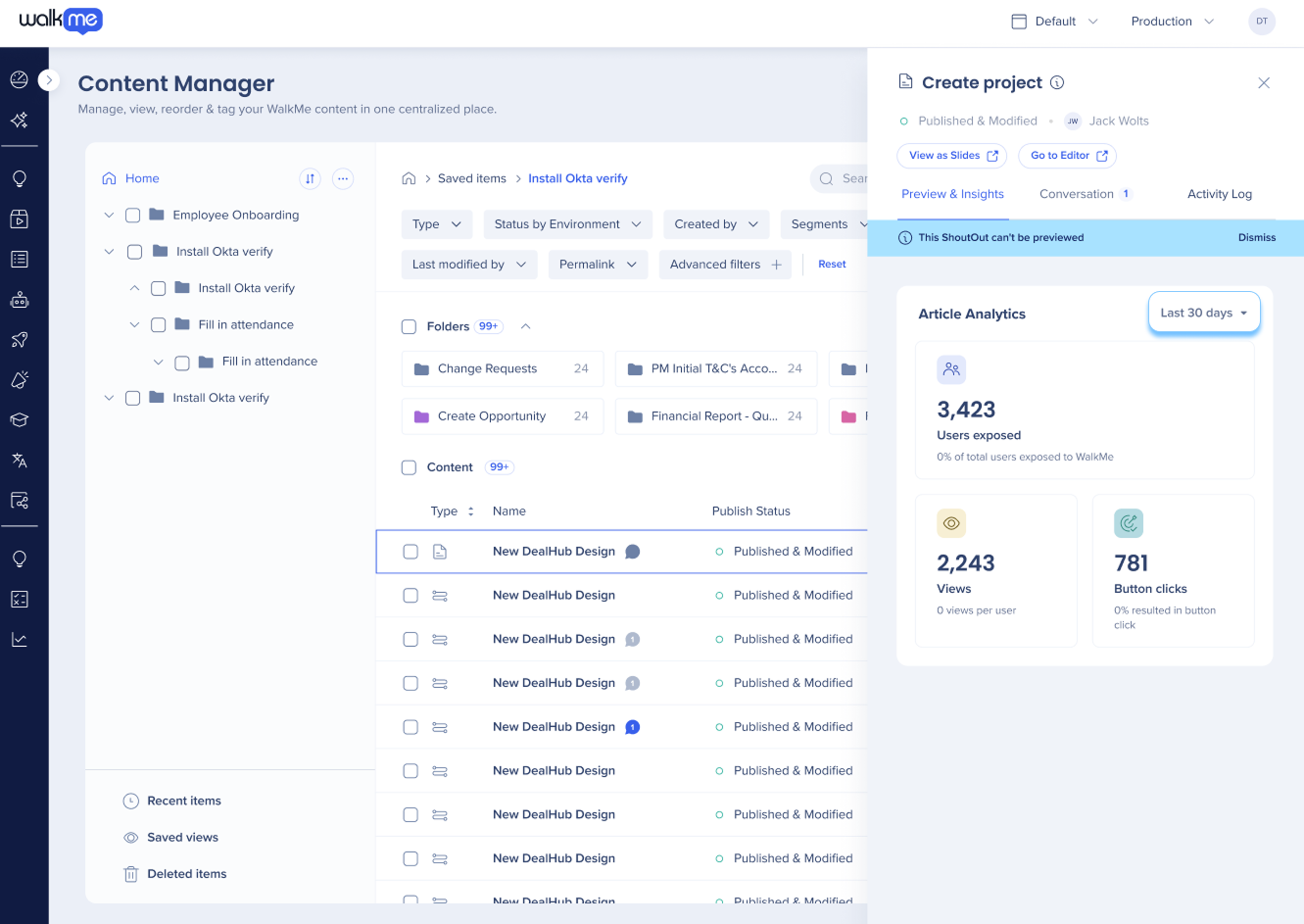Tick the checkbox of the highlighted DealHub row
This screenshot has height=924, width=1304.
[411, 552]
